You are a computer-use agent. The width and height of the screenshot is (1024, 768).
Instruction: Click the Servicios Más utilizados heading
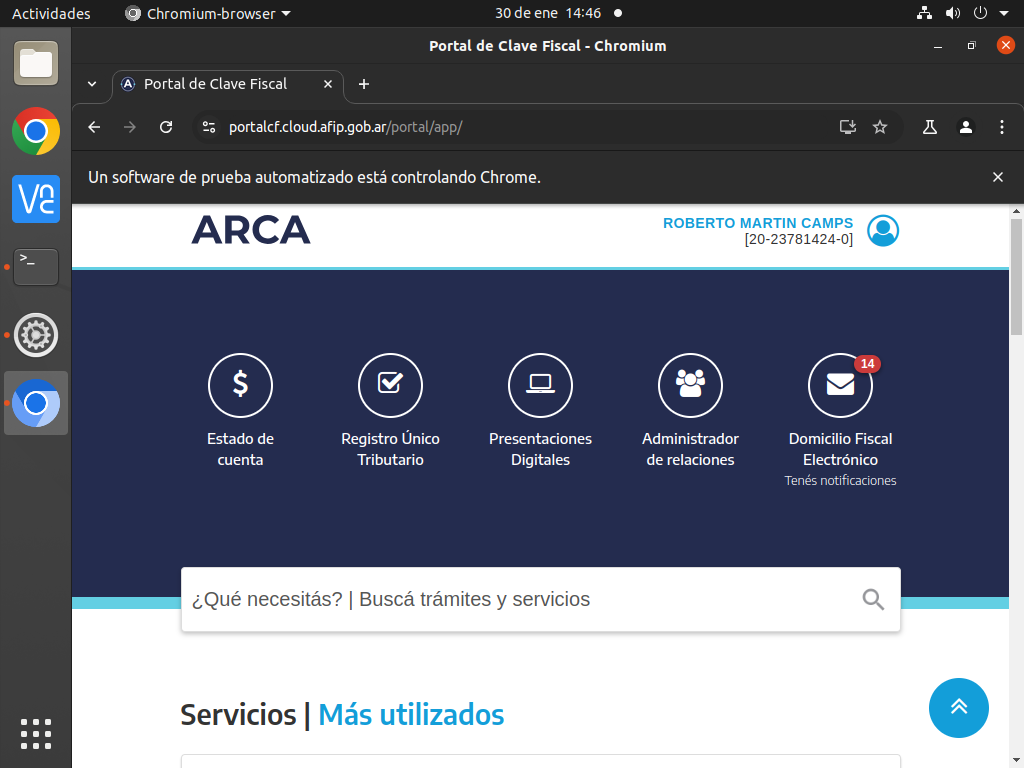pos(342,714)
